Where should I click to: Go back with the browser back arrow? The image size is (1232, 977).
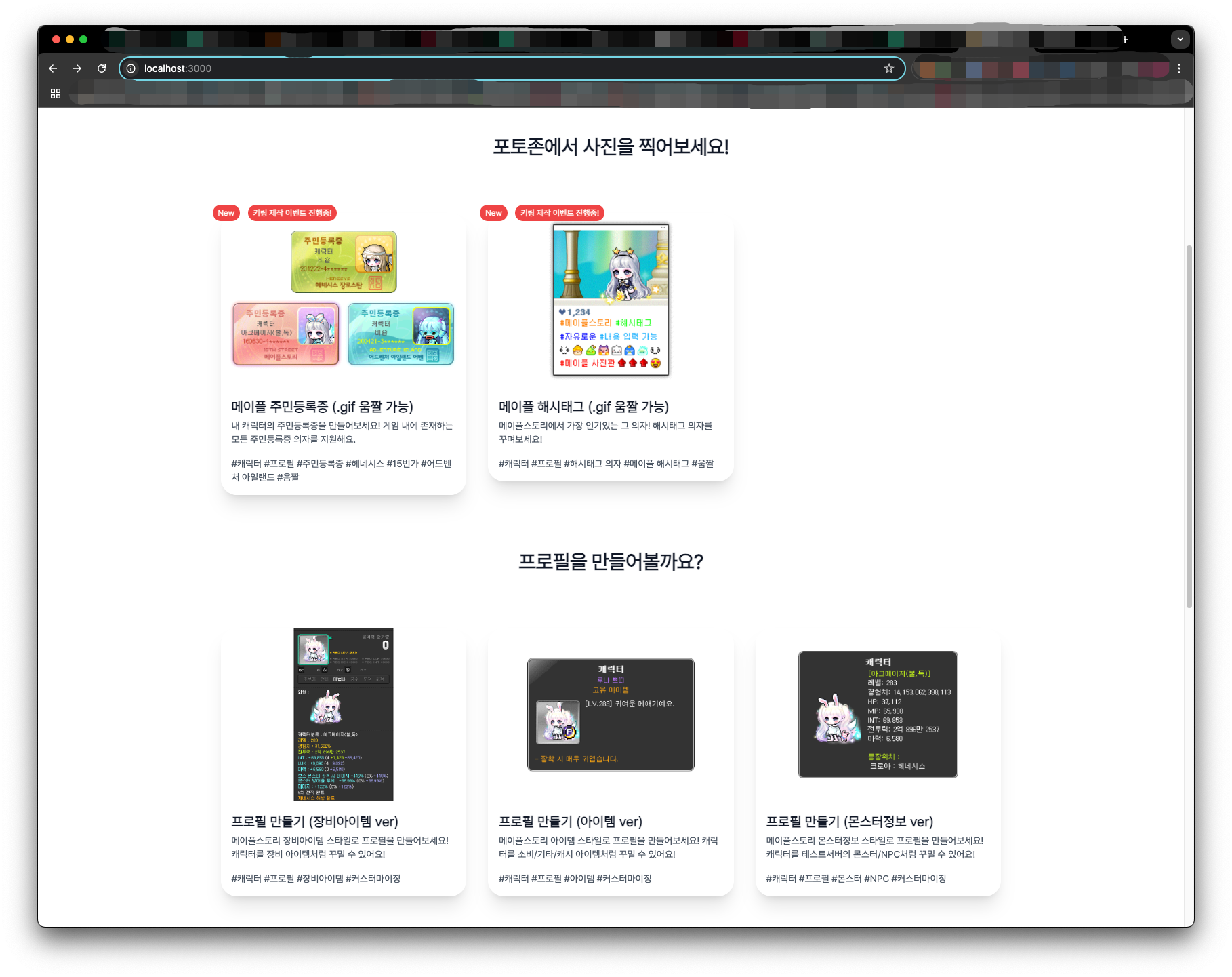[x=53, y=68]
